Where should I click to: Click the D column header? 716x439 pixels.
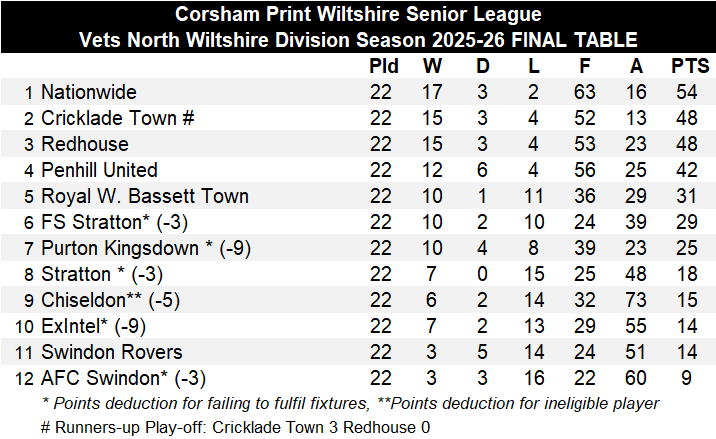483,66
